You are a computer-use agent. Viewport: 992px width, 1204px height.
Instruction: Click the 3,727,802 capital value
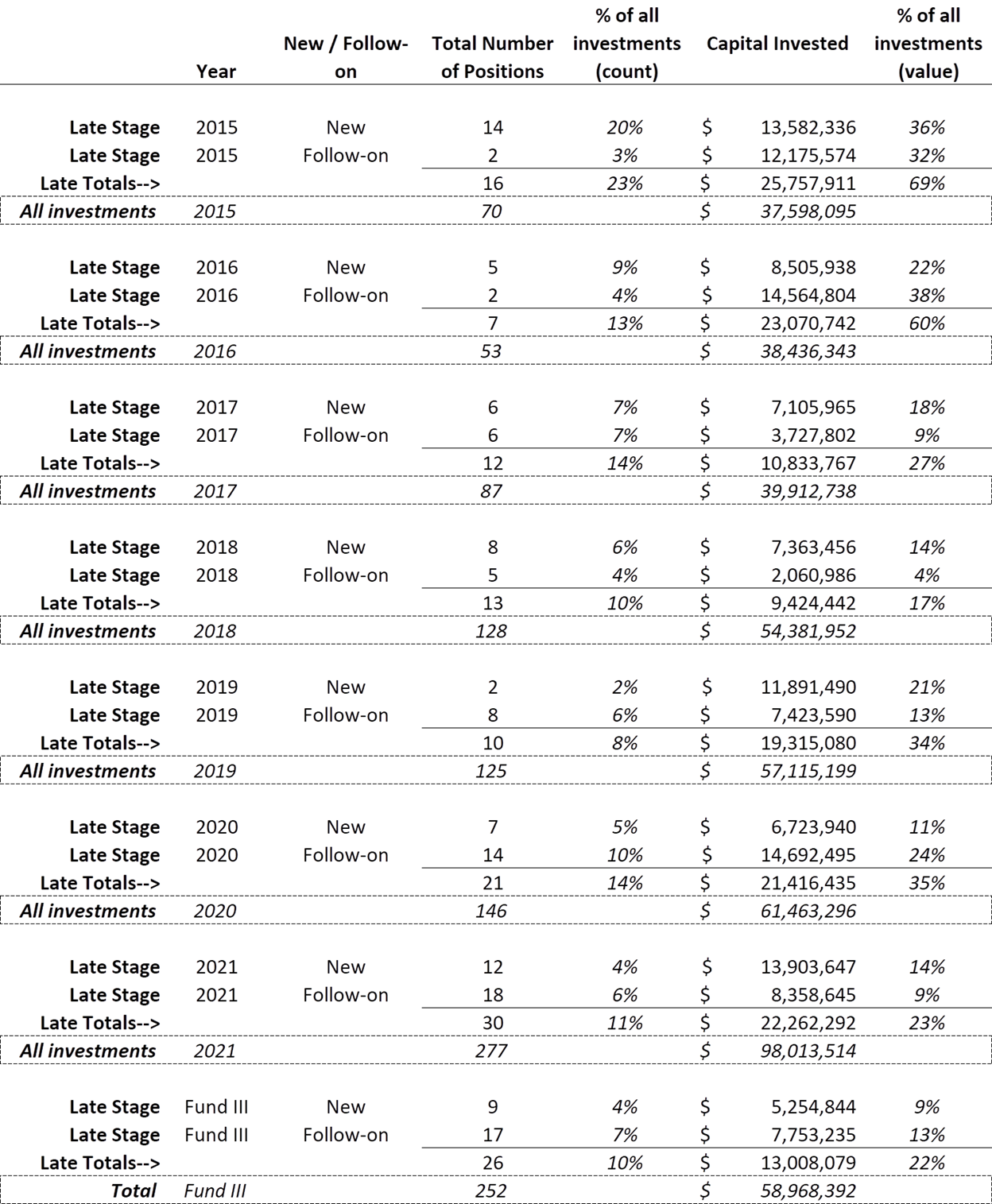tap(814, 436)
